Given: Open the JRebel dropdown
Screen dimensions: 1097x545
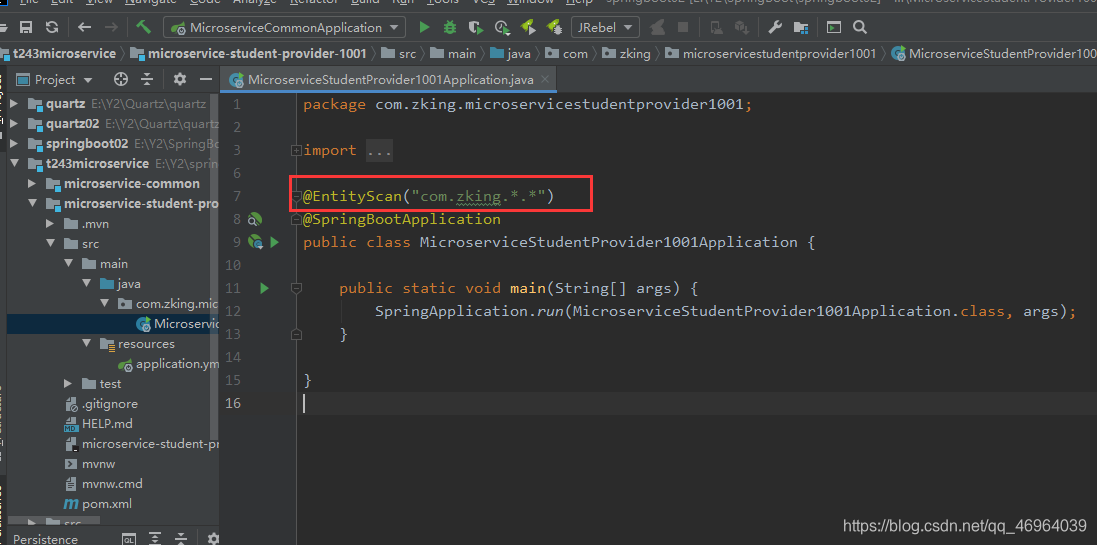Looking at the screenshot, I should 605,28.
